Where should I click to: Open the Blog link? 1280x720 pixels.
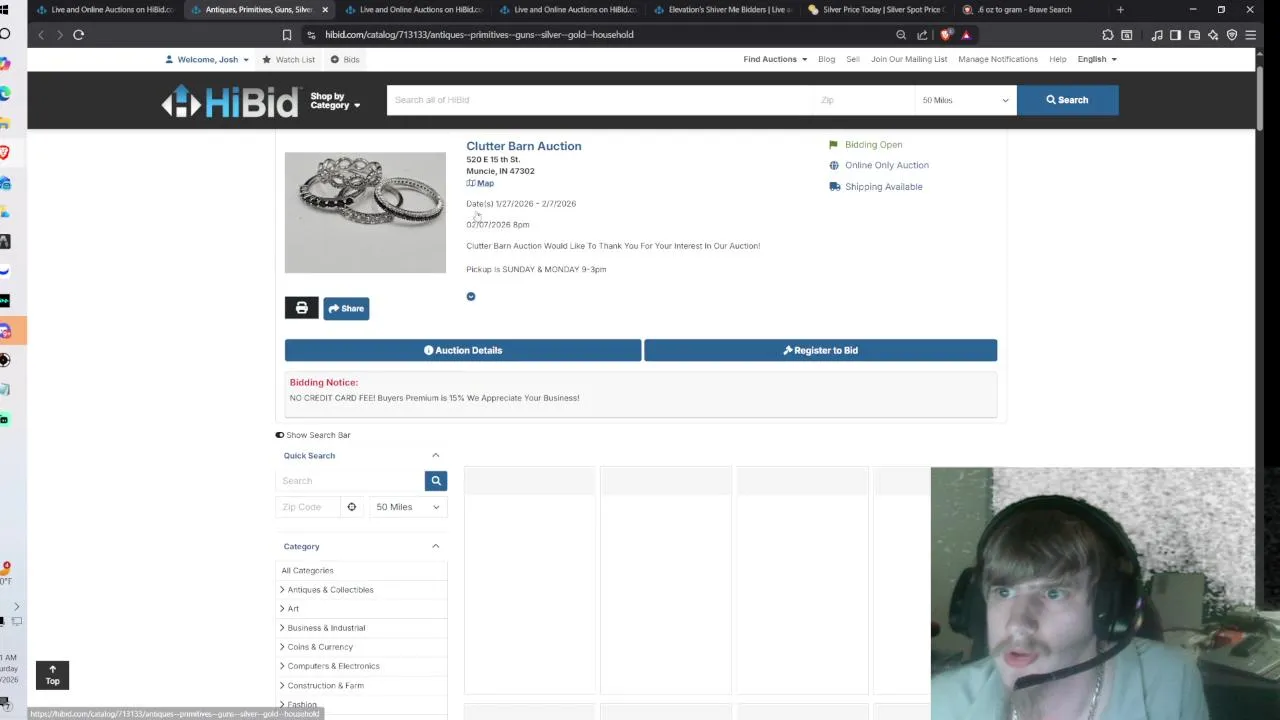click(826, 60)
